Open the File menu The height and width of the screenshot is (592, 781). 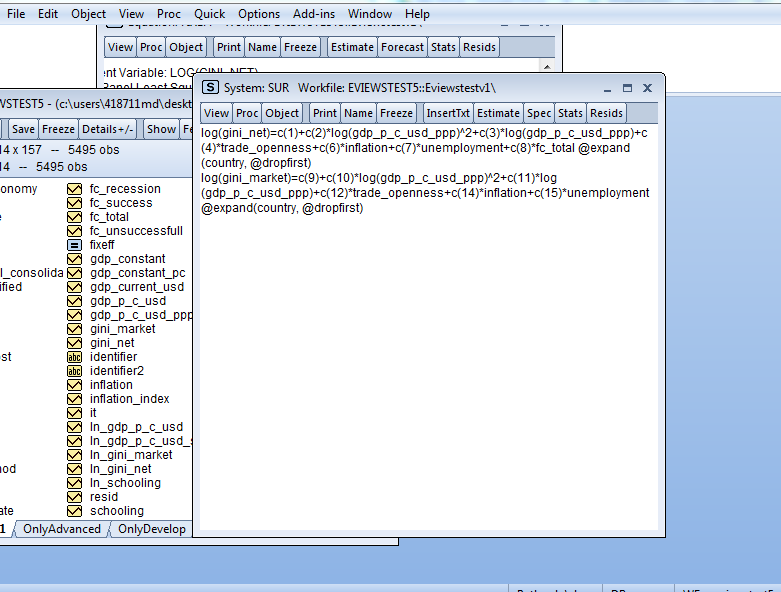point(16,14)
